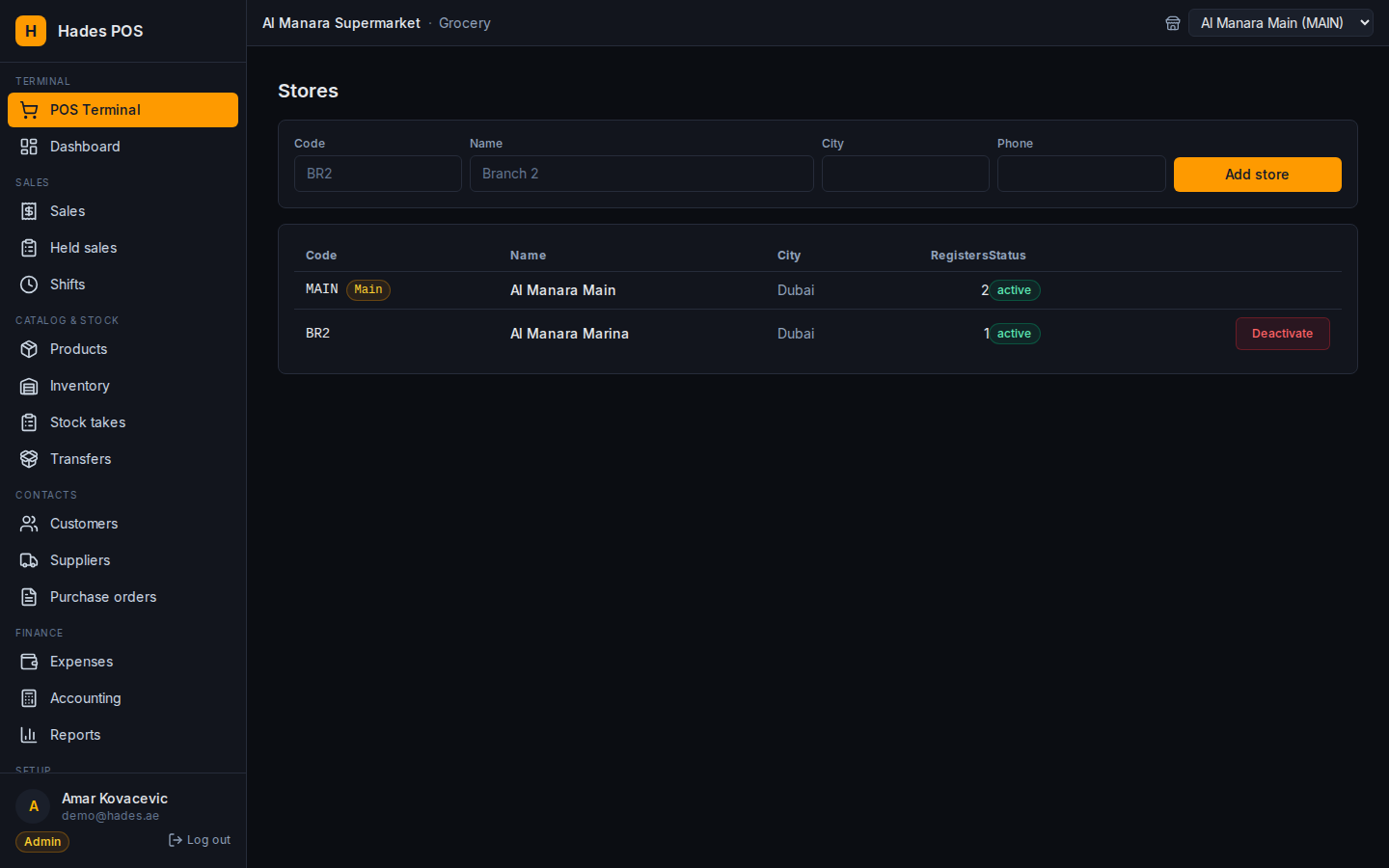1389x868 pixels.
Task: Click the Log out link
Action: click(x=200, y=840)
